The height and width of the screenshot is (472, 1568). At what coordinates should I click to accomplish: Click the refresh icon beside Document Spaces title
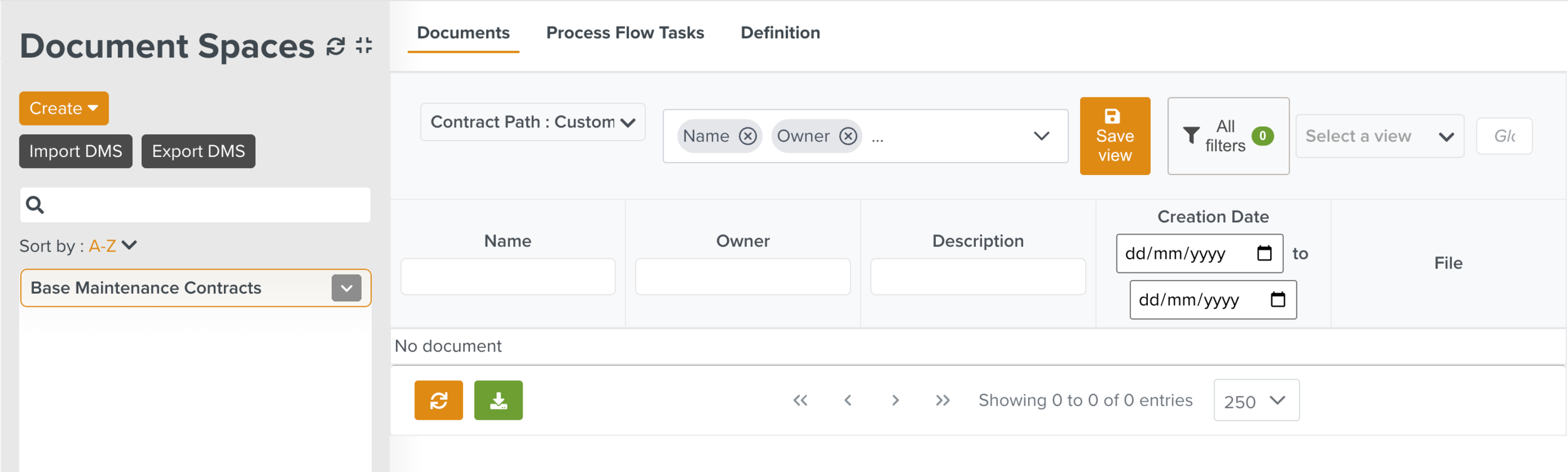[336, 46]
